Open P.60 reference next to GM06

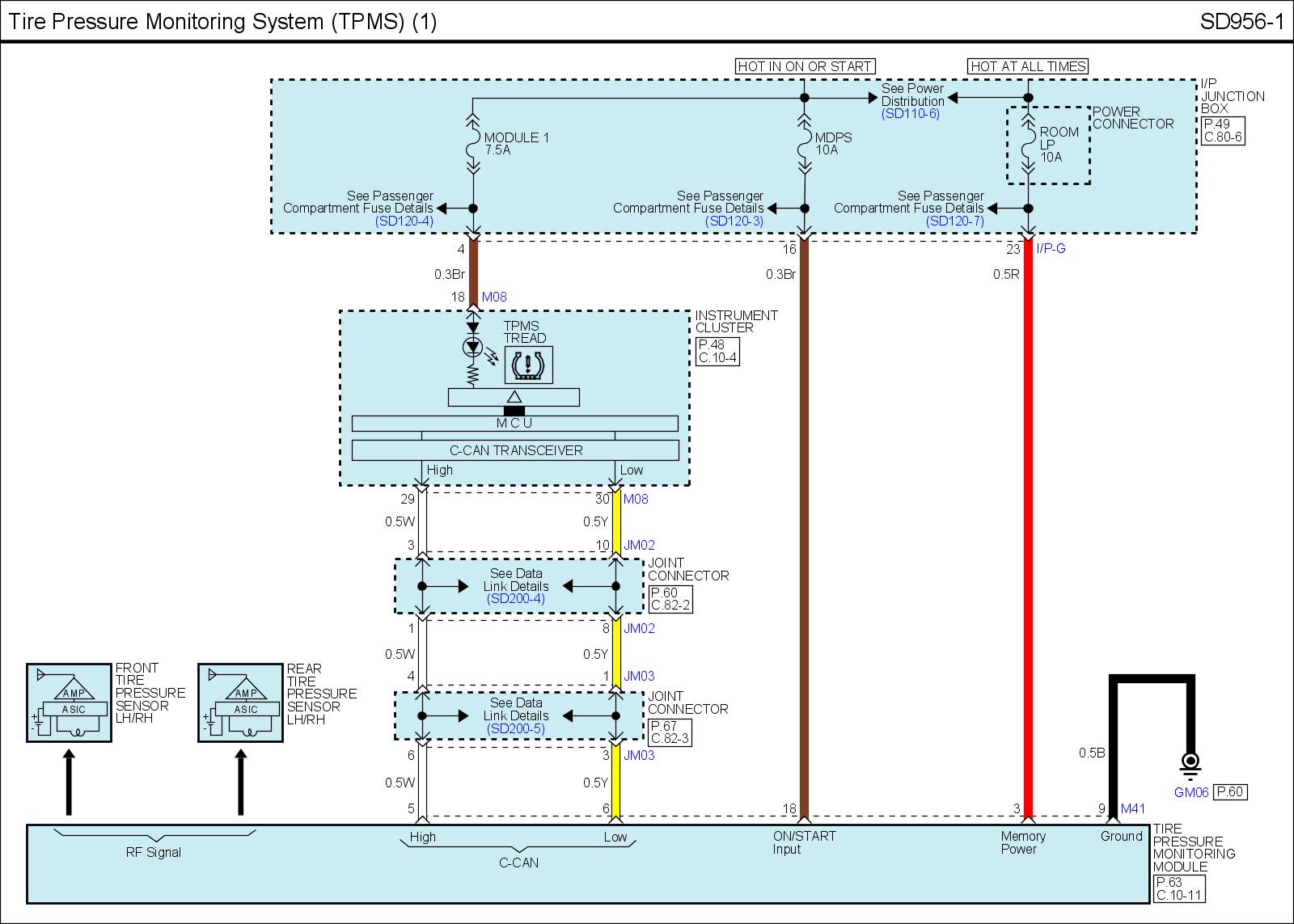pos(1230,792)
